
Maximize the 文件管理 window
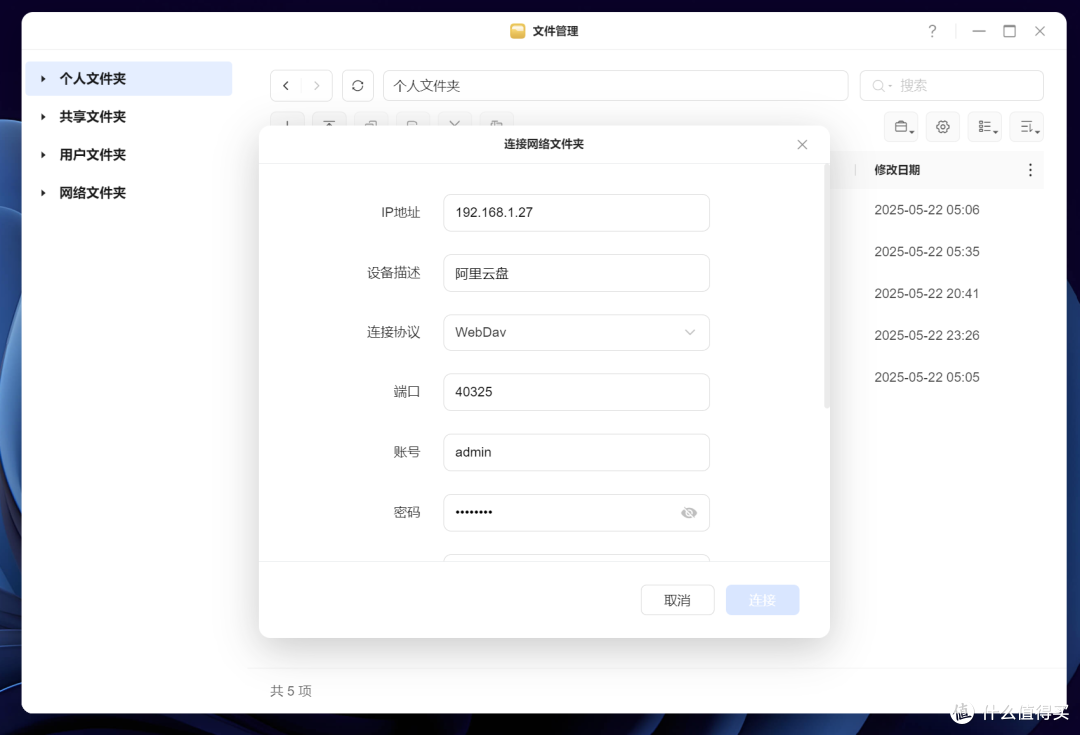(x=1009, y=31)
